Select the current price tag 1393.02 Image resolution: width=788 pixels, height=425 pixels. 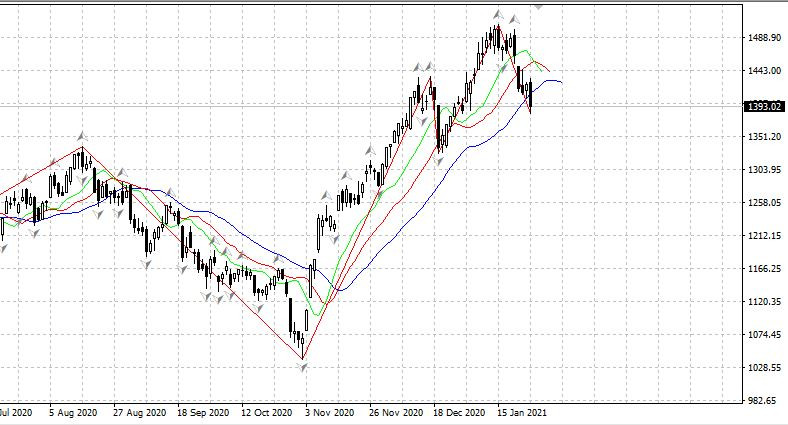click(764, 106)
